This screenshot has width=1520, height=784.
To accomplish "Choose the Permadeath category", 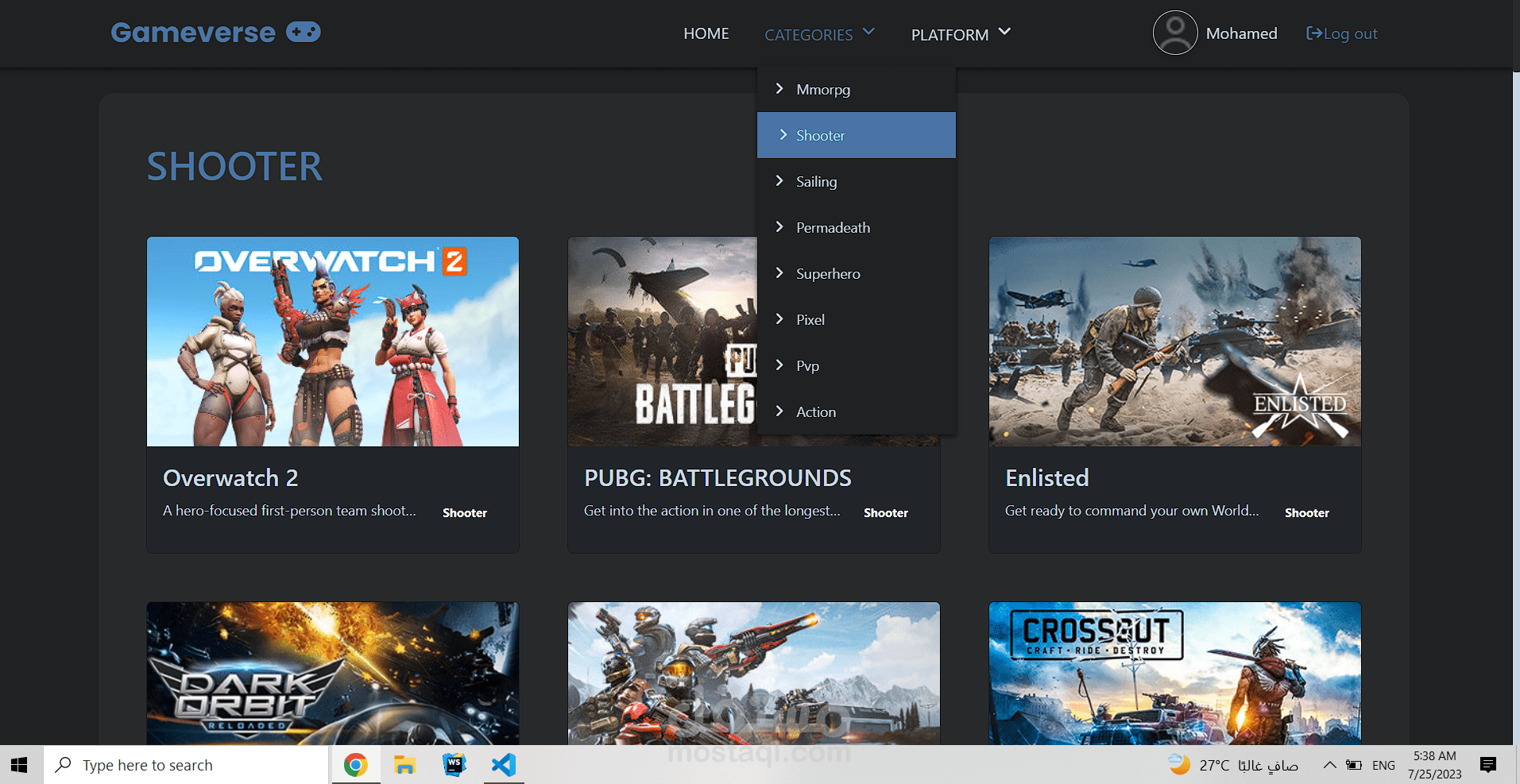I will click(857, 227).
